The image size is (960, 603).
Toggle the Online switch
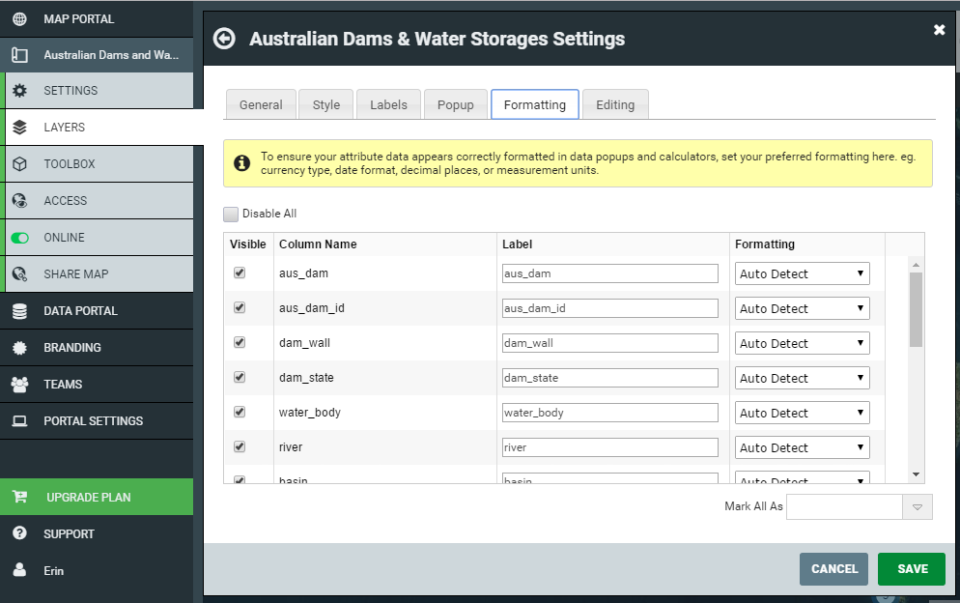click(20, 238)
